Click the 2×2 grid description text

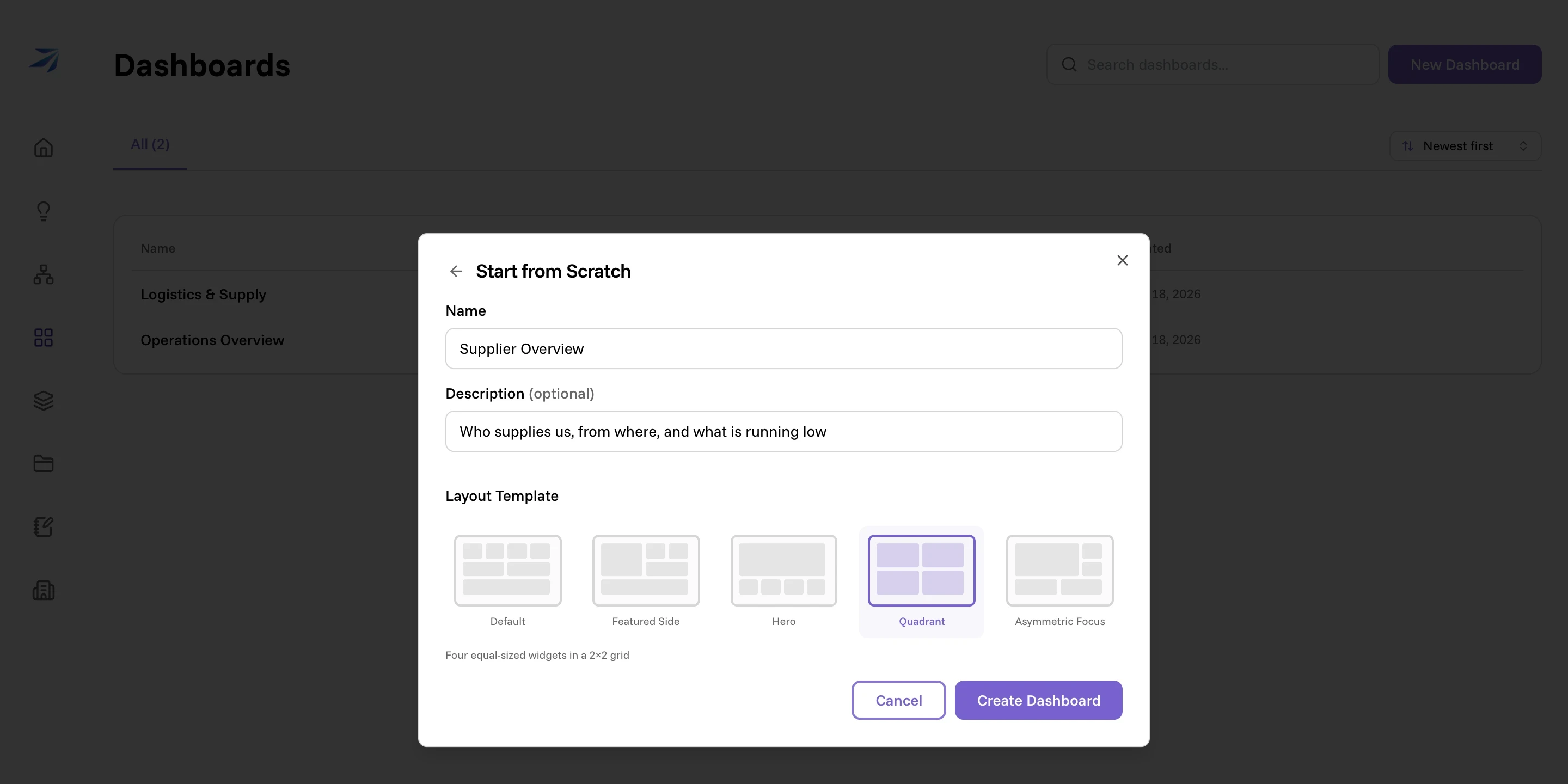coord(537,656)
